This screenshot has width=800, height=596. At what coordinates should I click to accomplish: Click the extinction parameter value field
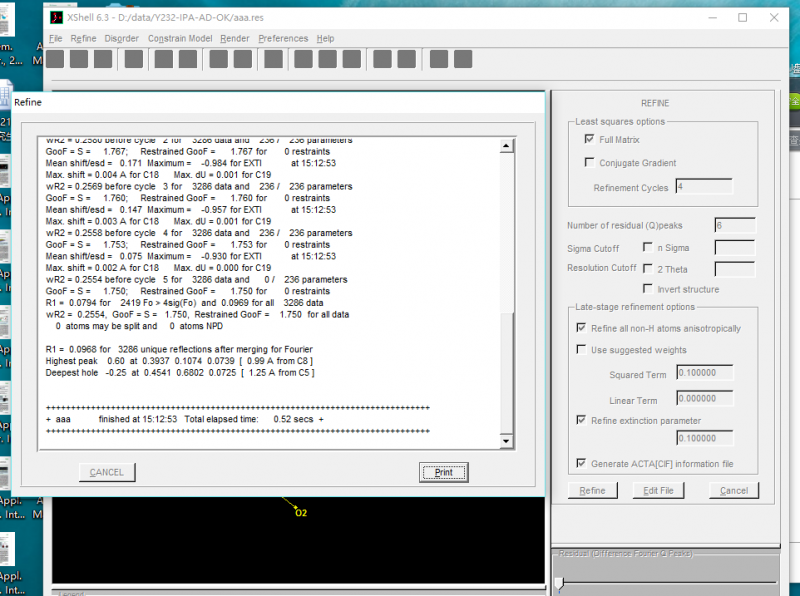coord(705,438)
